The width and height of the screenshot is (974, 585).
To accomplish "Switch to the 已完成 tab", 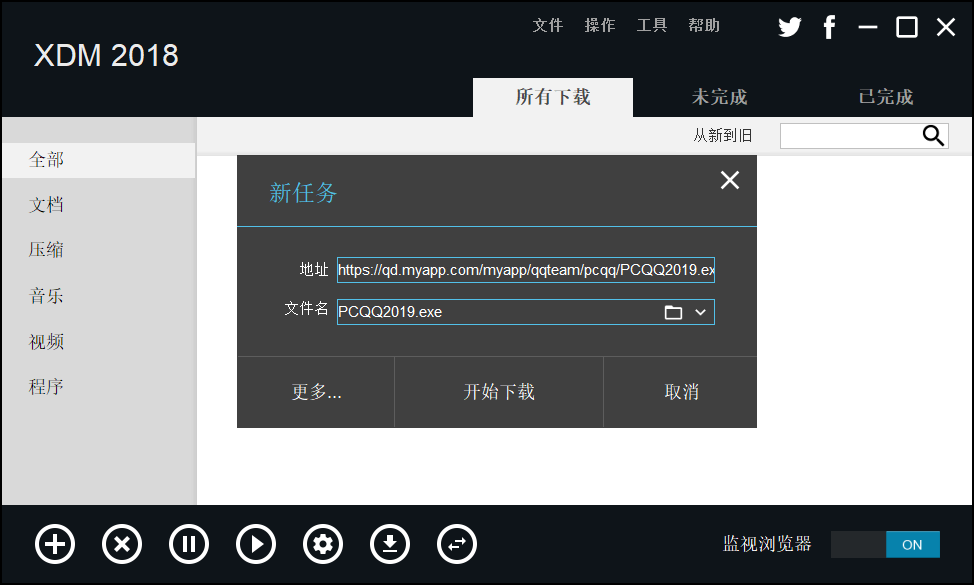I will (886, 98).
